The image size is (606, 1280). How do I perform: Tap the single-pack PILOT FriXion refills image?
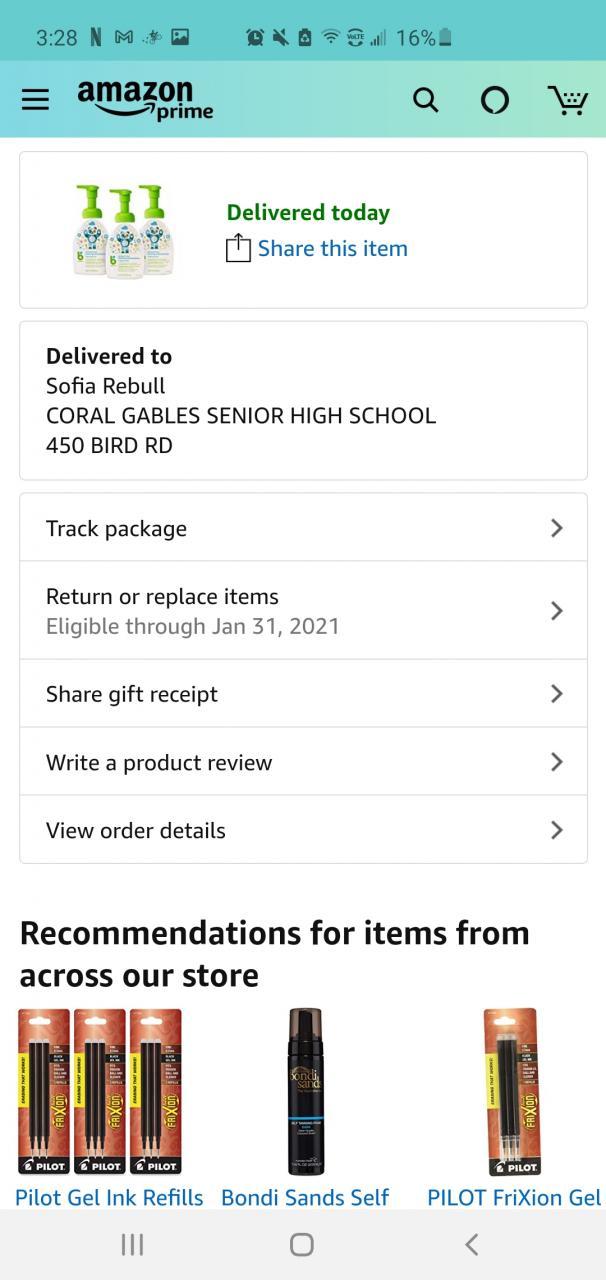510,1091
